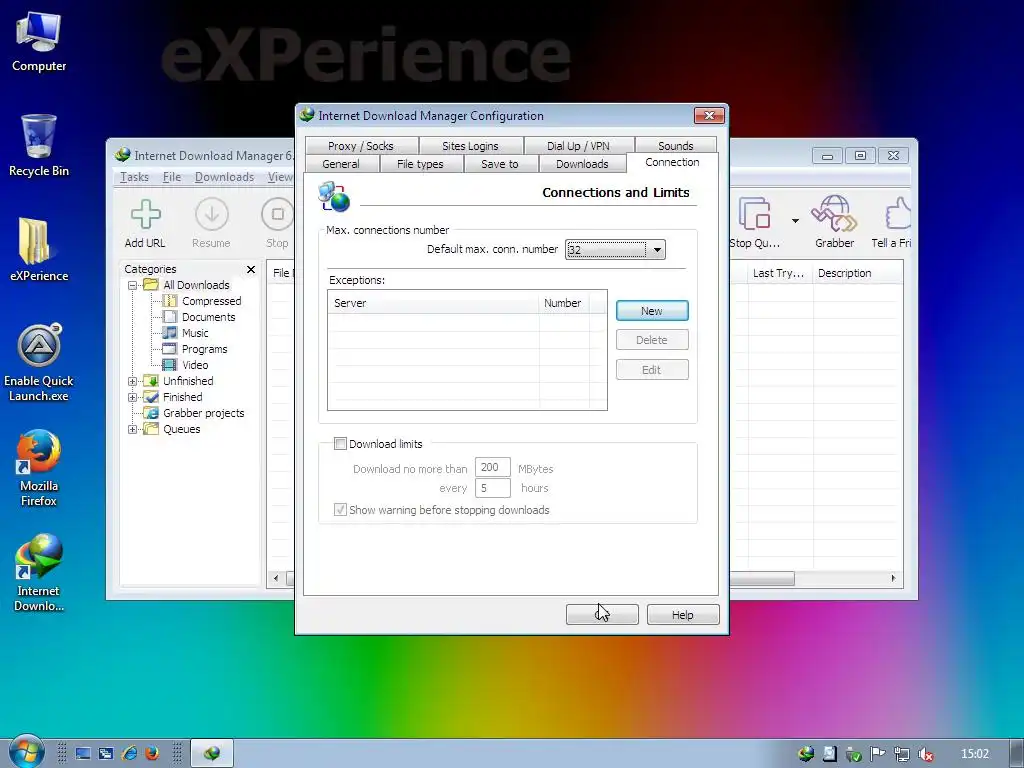This screenshot has width=1024, height=768.
Task: Click the hours limit input field
Action: click(x=492, y=488)
